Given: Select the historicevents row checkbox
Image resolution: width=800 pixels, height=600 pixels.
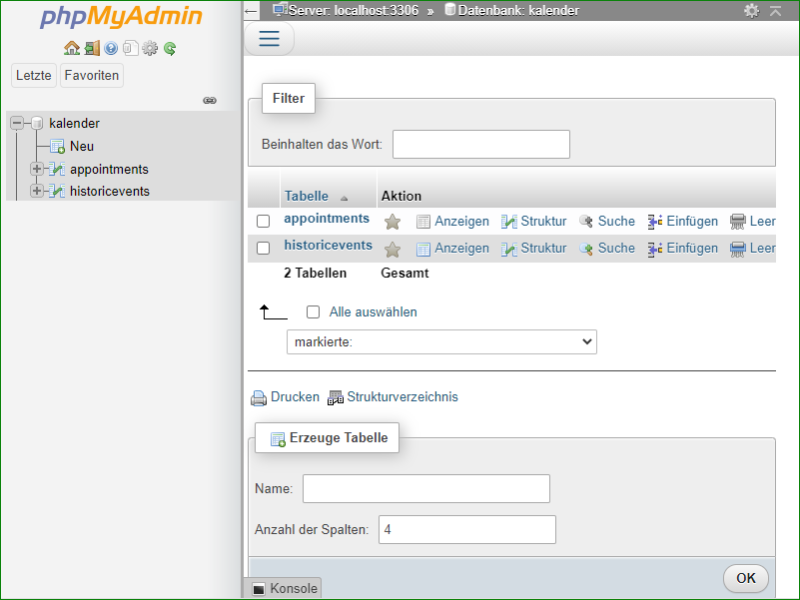Looking at the screenshot, I should coord(264,248).
